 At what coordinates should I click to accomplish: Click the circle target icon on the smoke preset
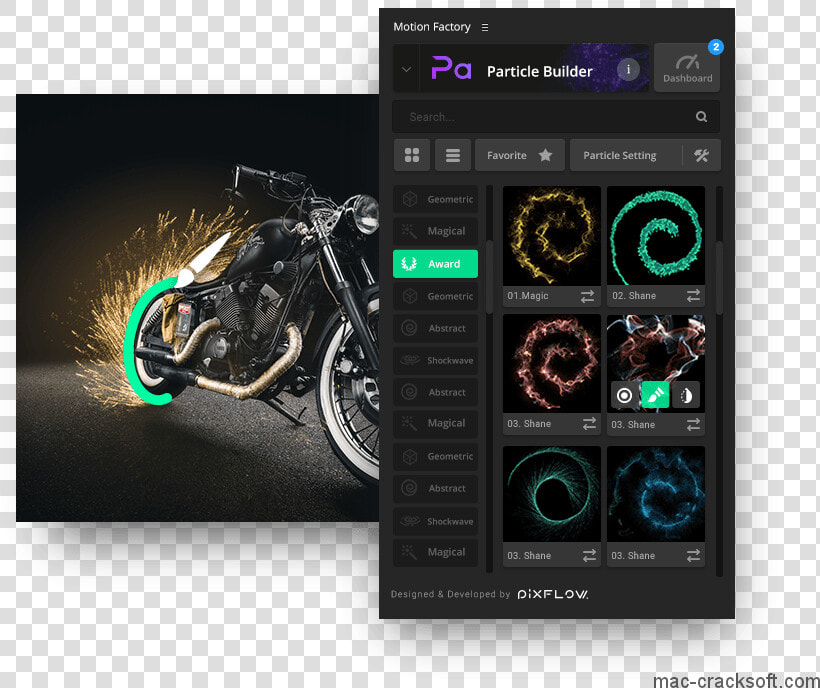pos(624,395)
